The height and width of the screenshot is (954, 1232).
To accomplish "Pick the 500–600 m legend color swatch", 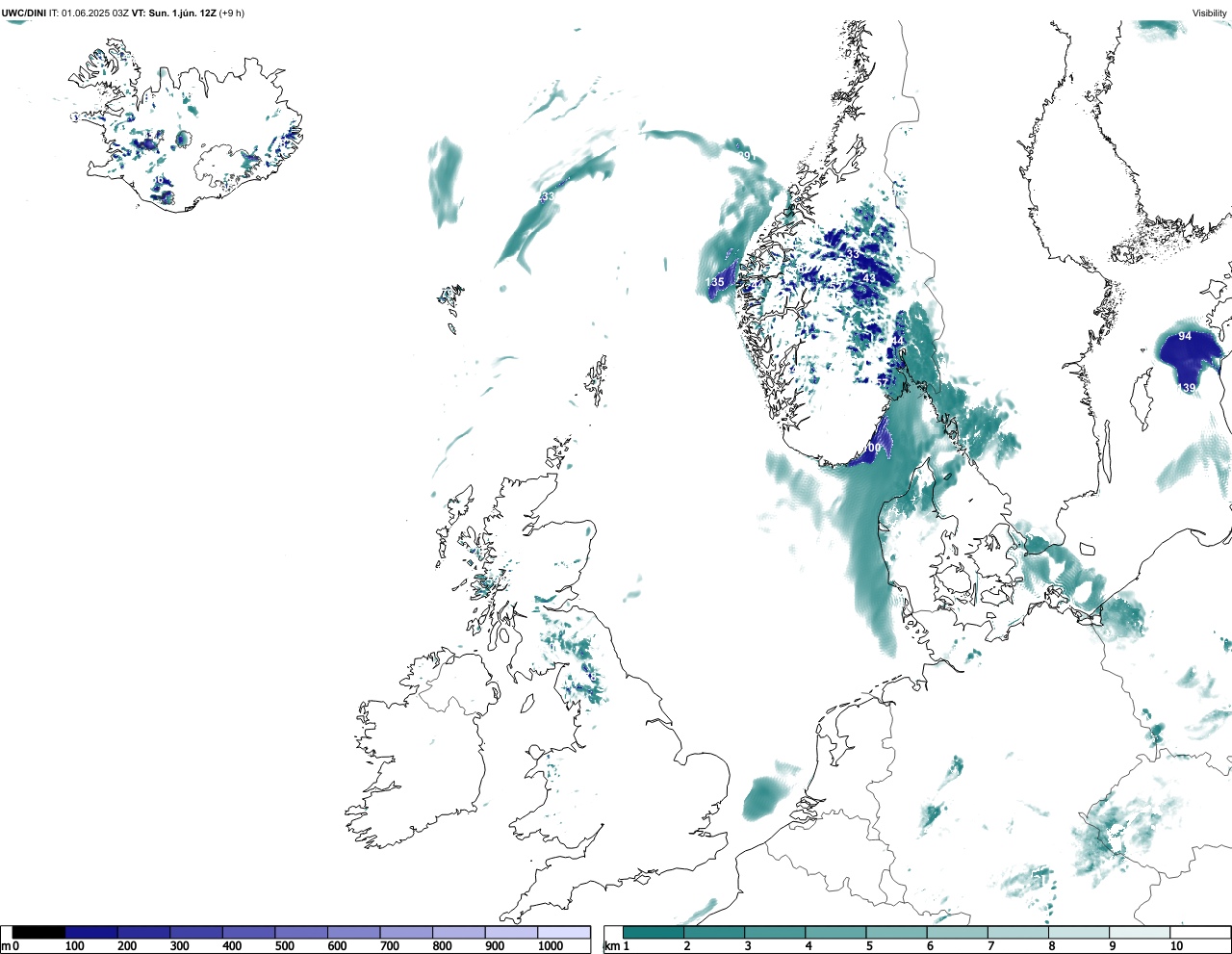I will click(x=301, y=932).
